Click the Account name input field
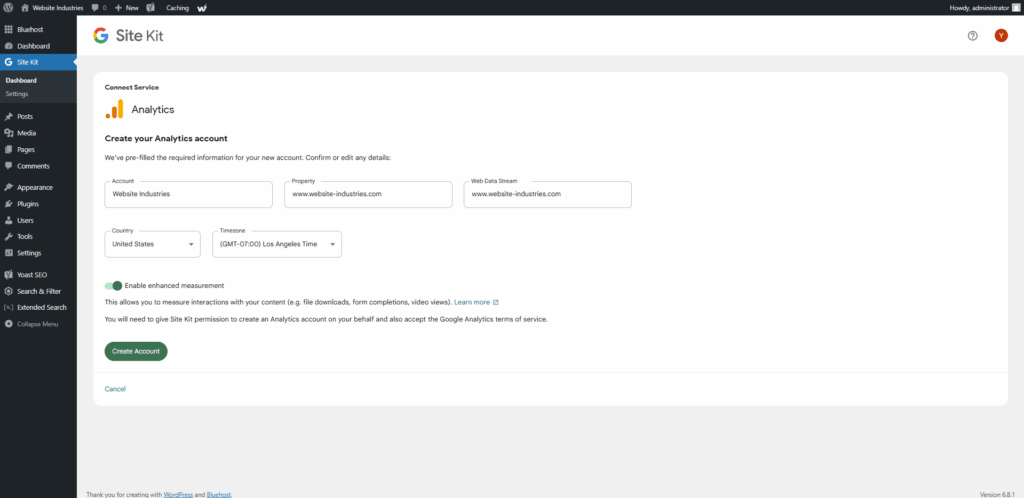Image resolution: width=1024 pixels, height=498 pixels. (188, 194)
